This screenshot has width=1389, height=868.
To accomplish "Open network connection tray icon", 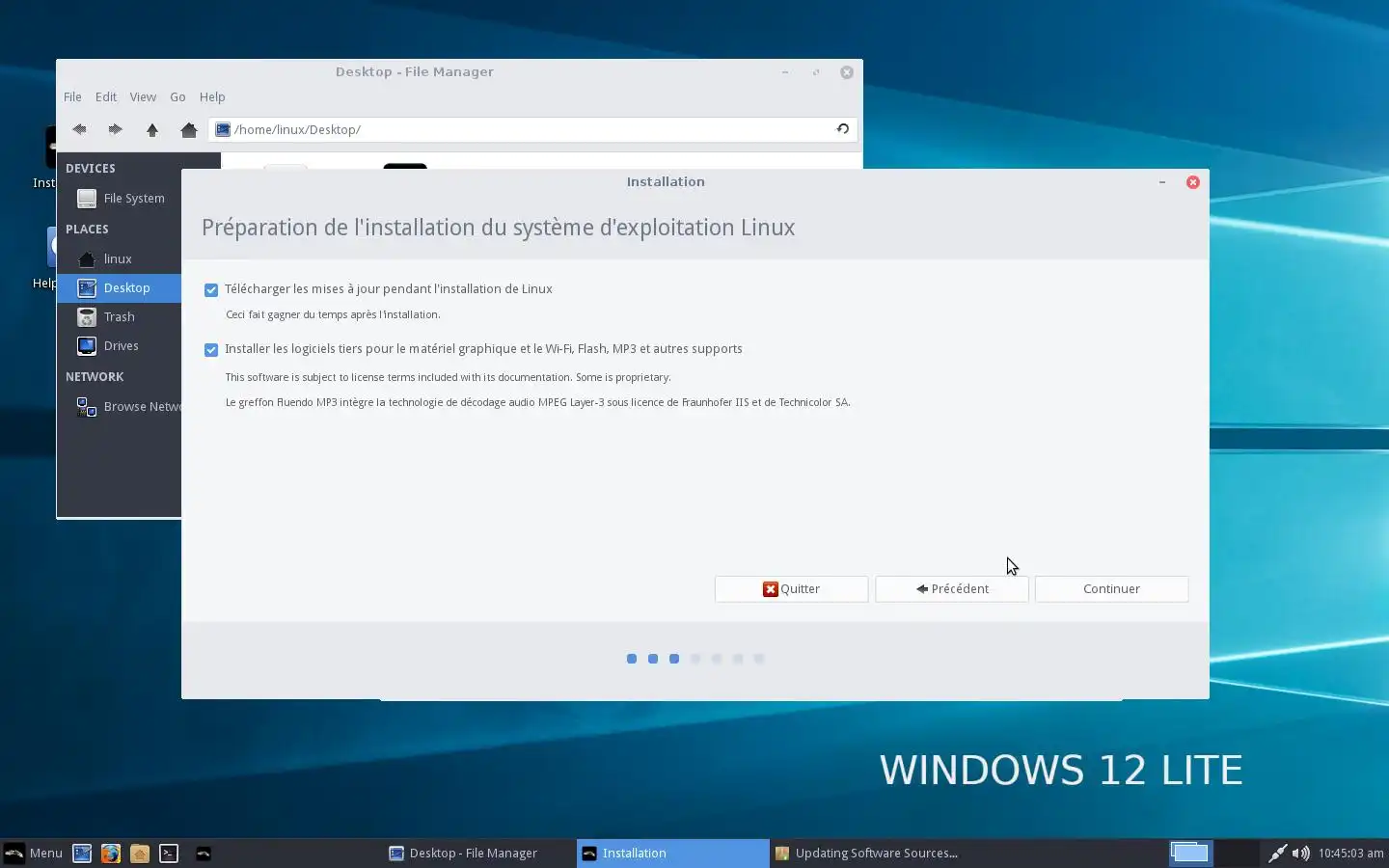I will tap(1277, 854).
